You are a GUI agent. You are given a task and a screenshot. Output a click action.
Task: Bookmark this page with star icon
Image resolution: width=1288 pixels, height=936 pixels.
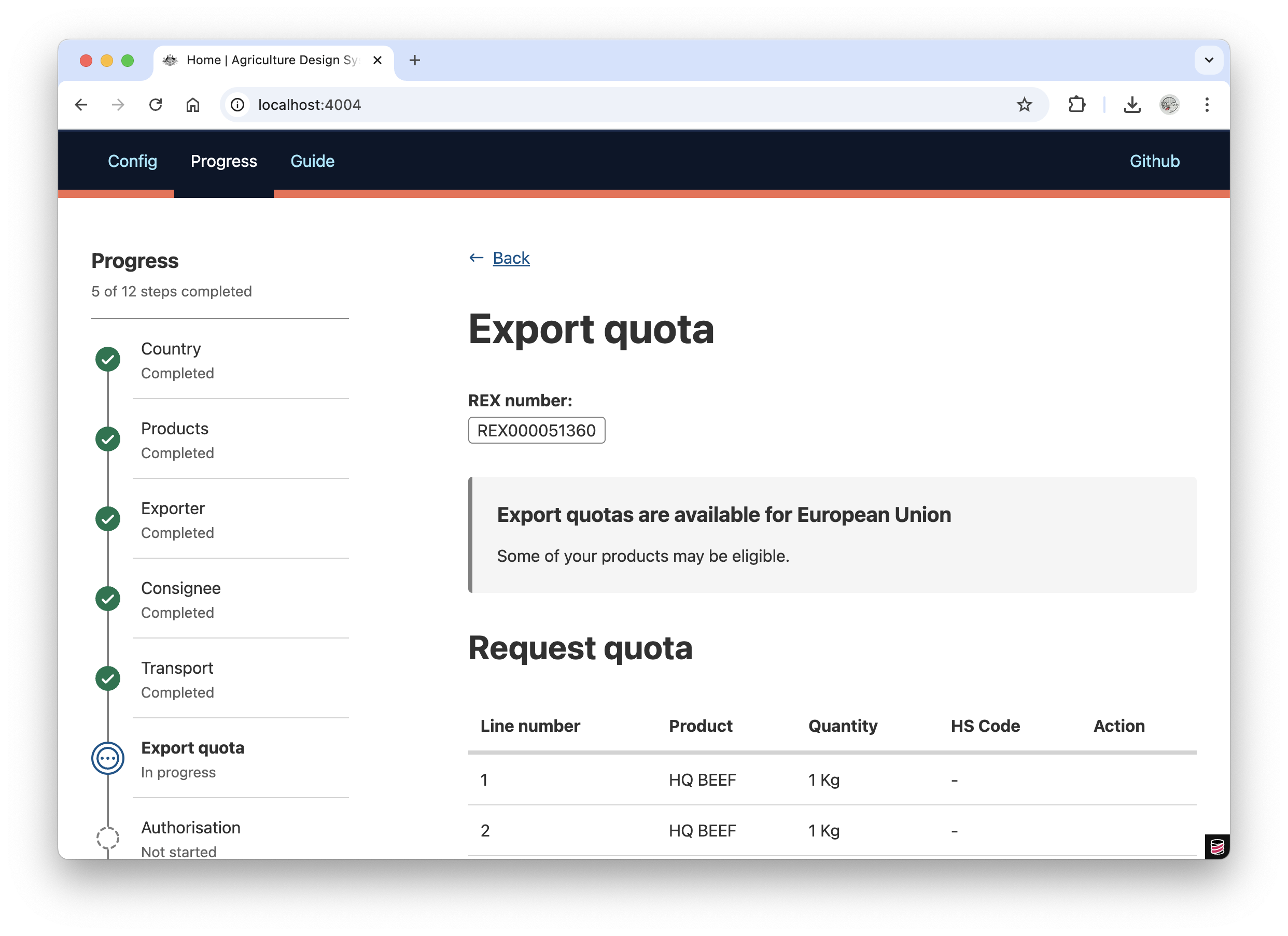pyautogui.click(x=1024, y=105)
